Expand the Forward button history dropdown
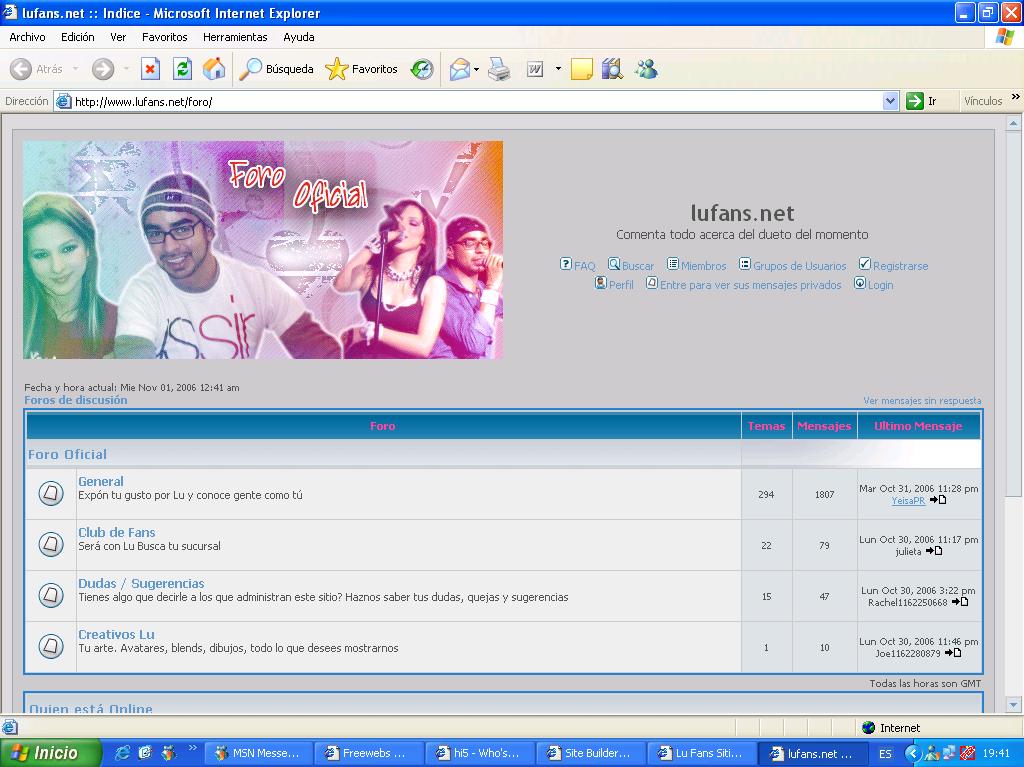 coord(126,69)
